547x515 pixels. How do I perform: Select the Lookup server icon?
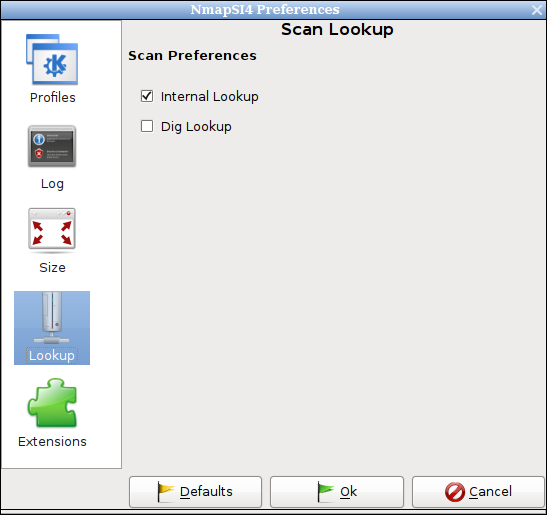(x=52, y=318)
